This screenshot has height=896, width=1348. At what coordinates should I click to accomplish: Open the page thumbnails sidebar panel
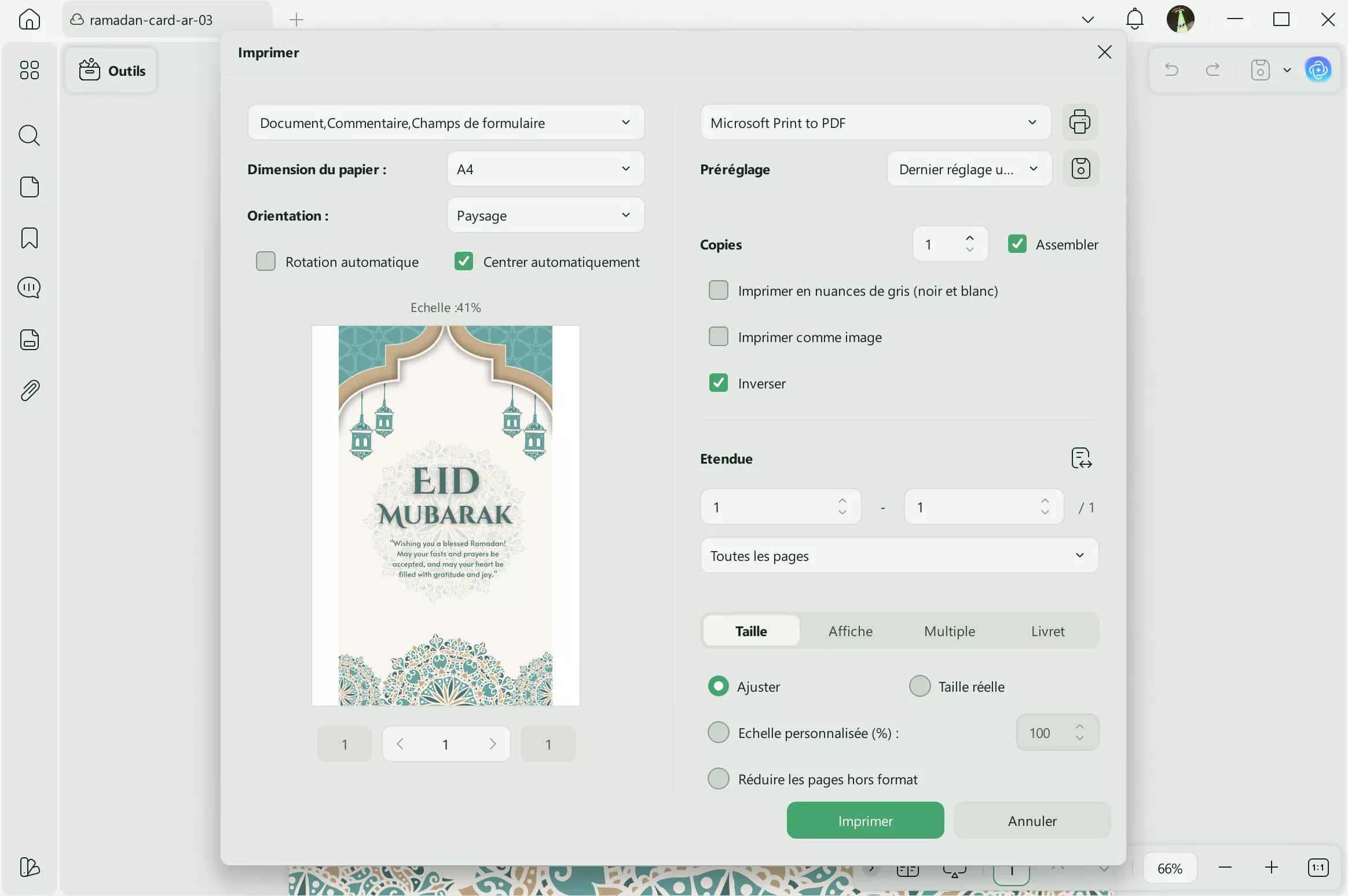28,186
